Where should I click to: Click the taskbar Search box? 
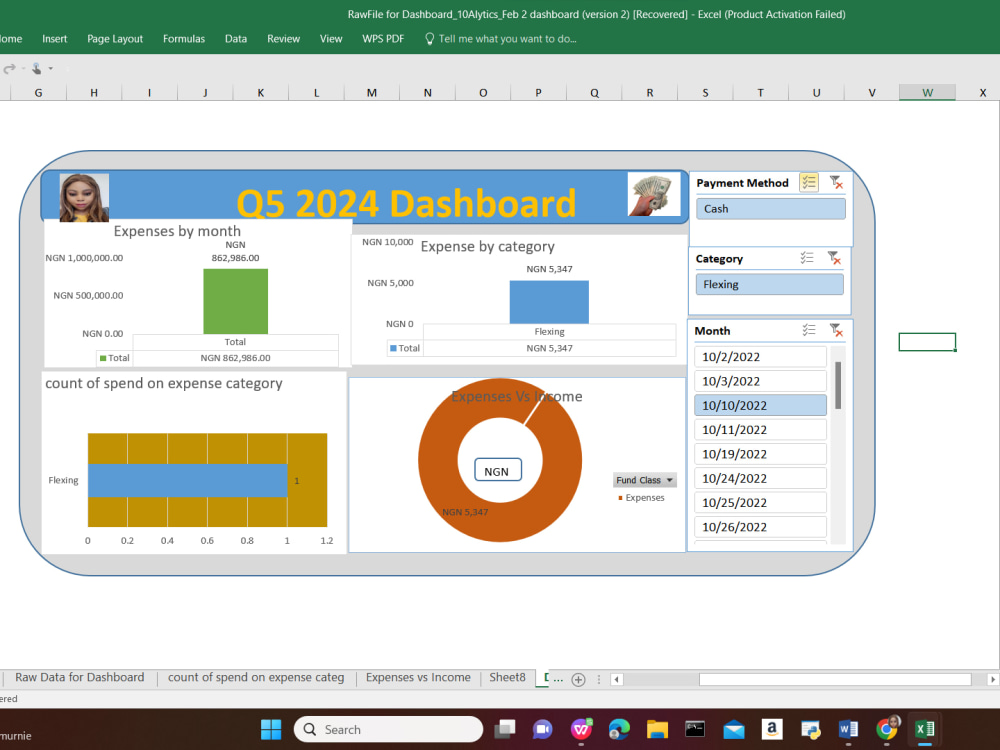click(388, 729)
